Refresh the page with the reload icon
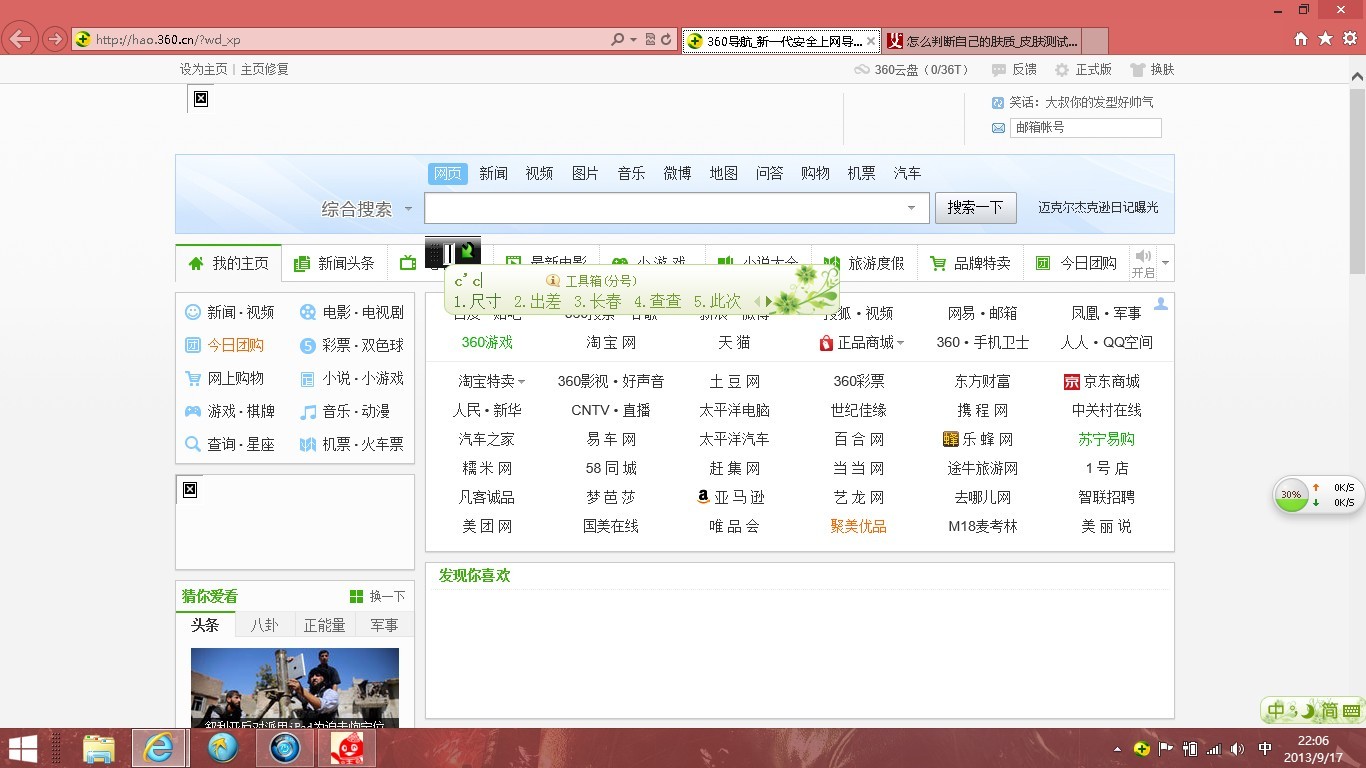Screen dimensions: 1366x768 coord(666,40)
